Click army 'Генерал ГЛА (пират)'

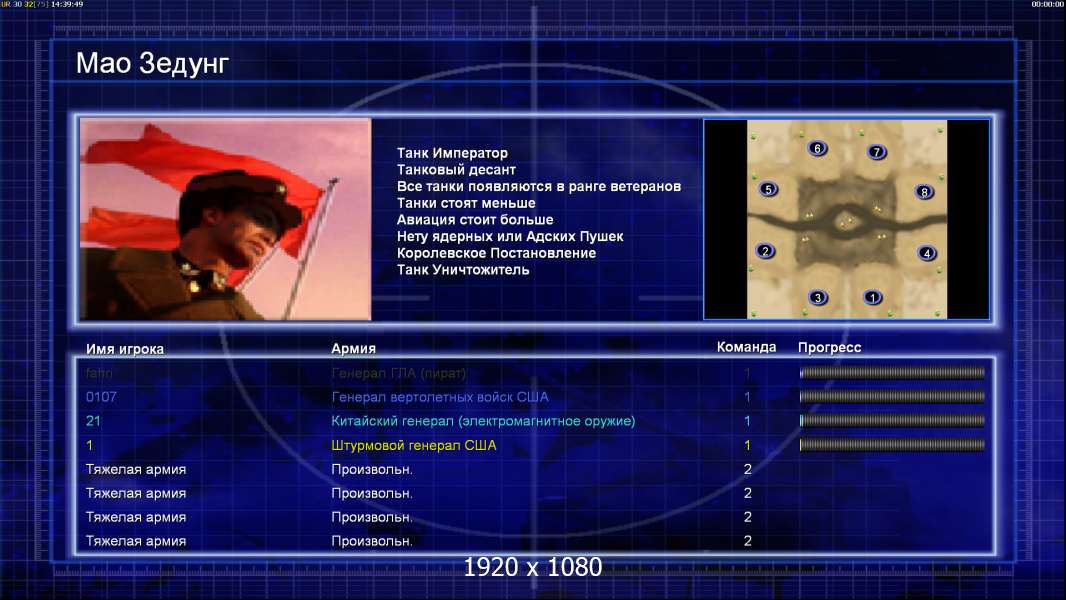(398, 373)
